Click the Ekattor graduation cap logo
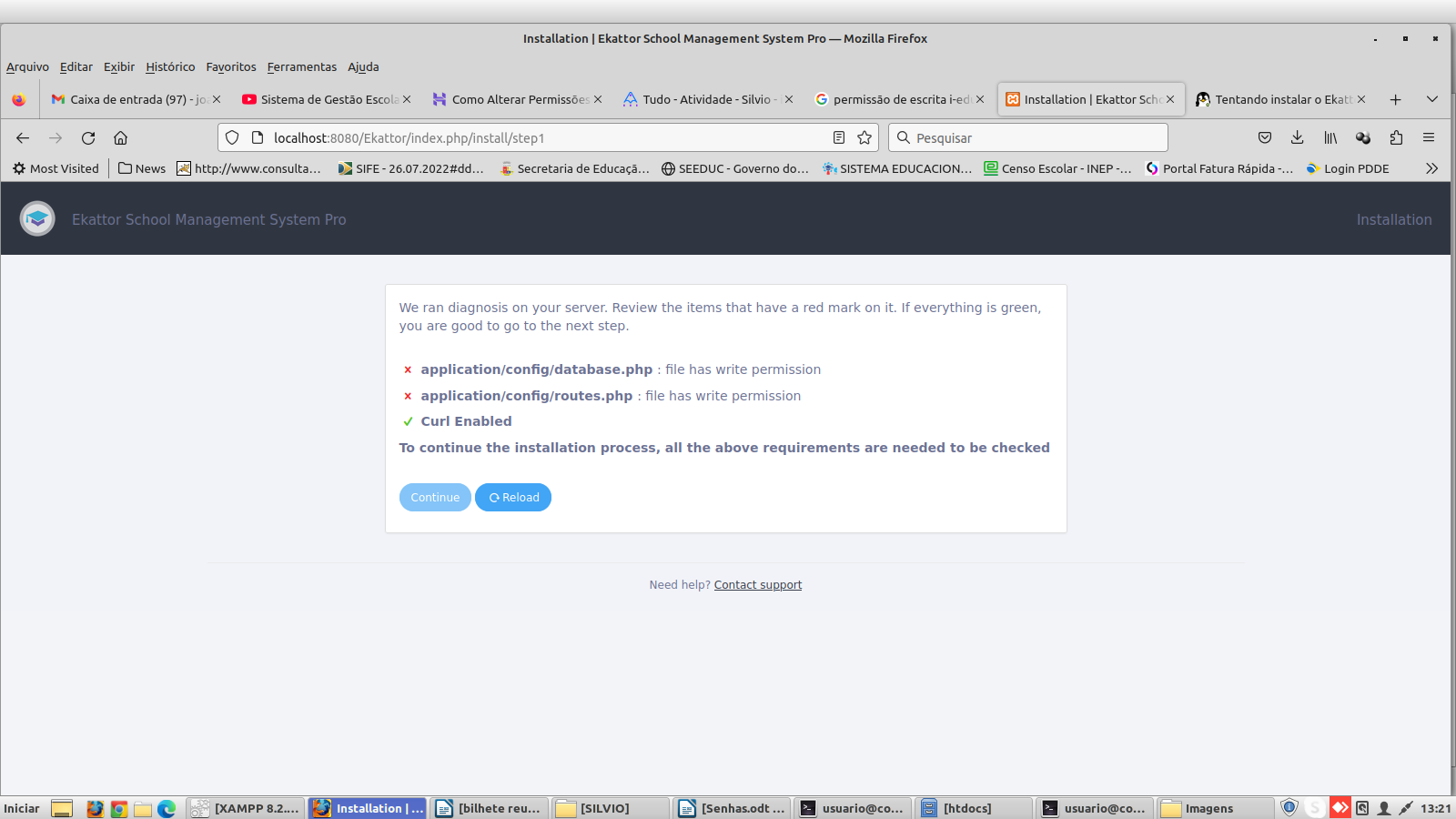 pos(37,218)
